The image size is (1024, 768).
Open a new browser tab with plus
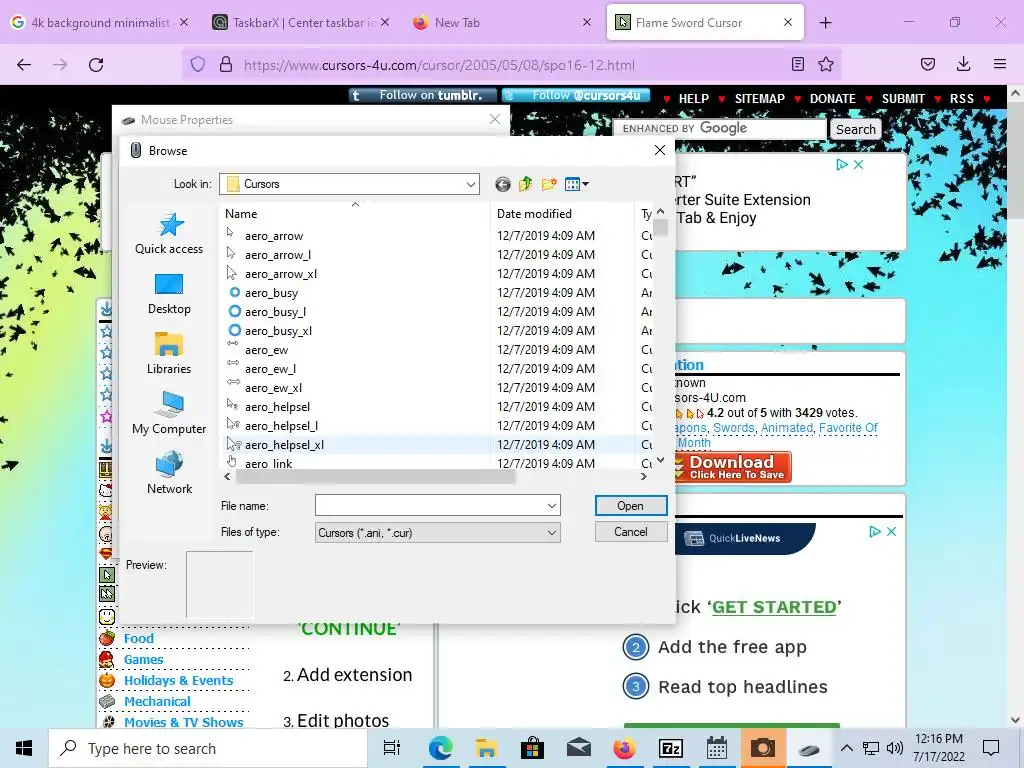coord(825,23)
